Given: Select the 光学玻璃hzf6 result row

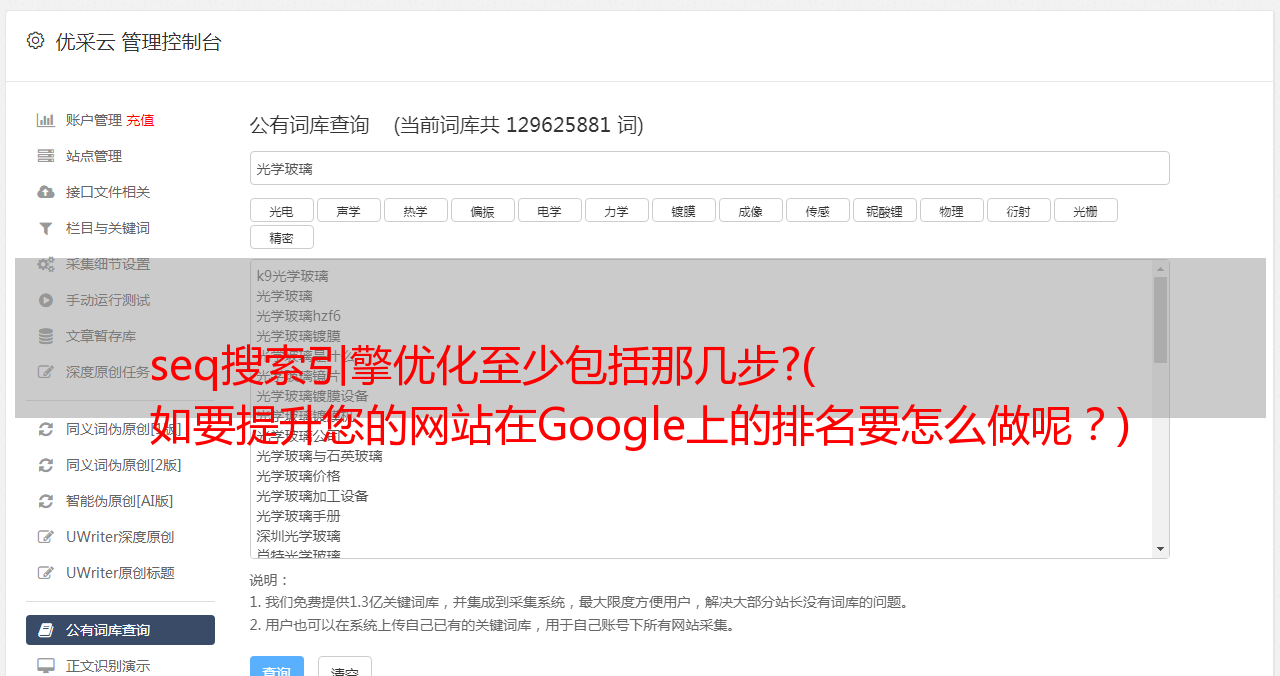Looking at the screenshot, I should (x=701, y=316).
